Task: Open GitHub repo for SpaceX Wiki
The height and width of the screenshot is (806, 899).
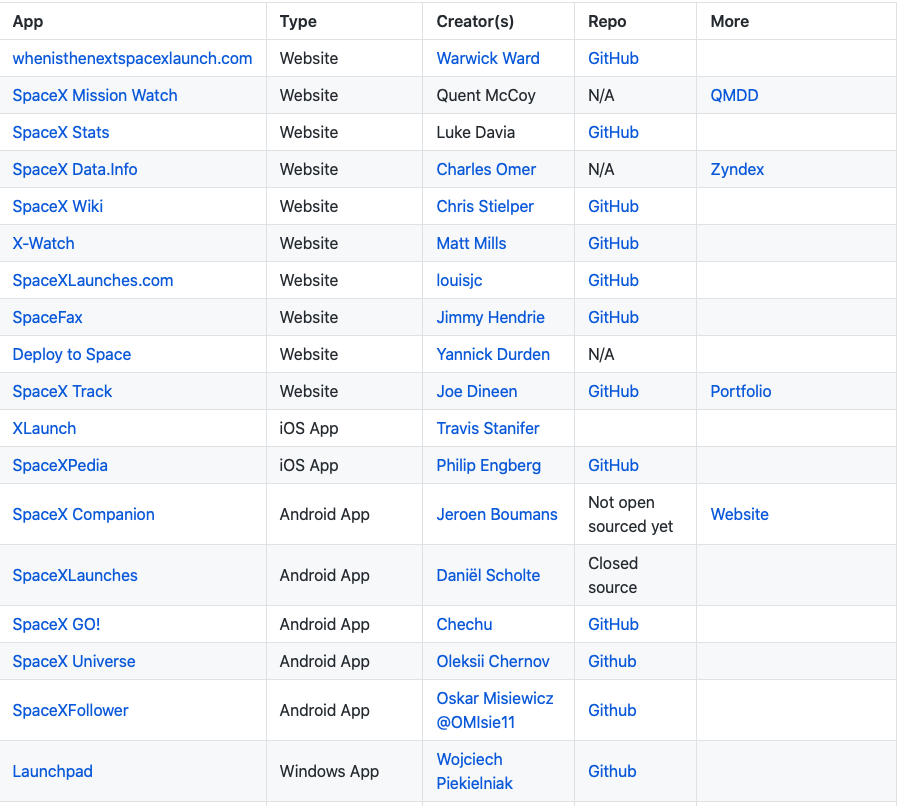Action: (613, 206)
